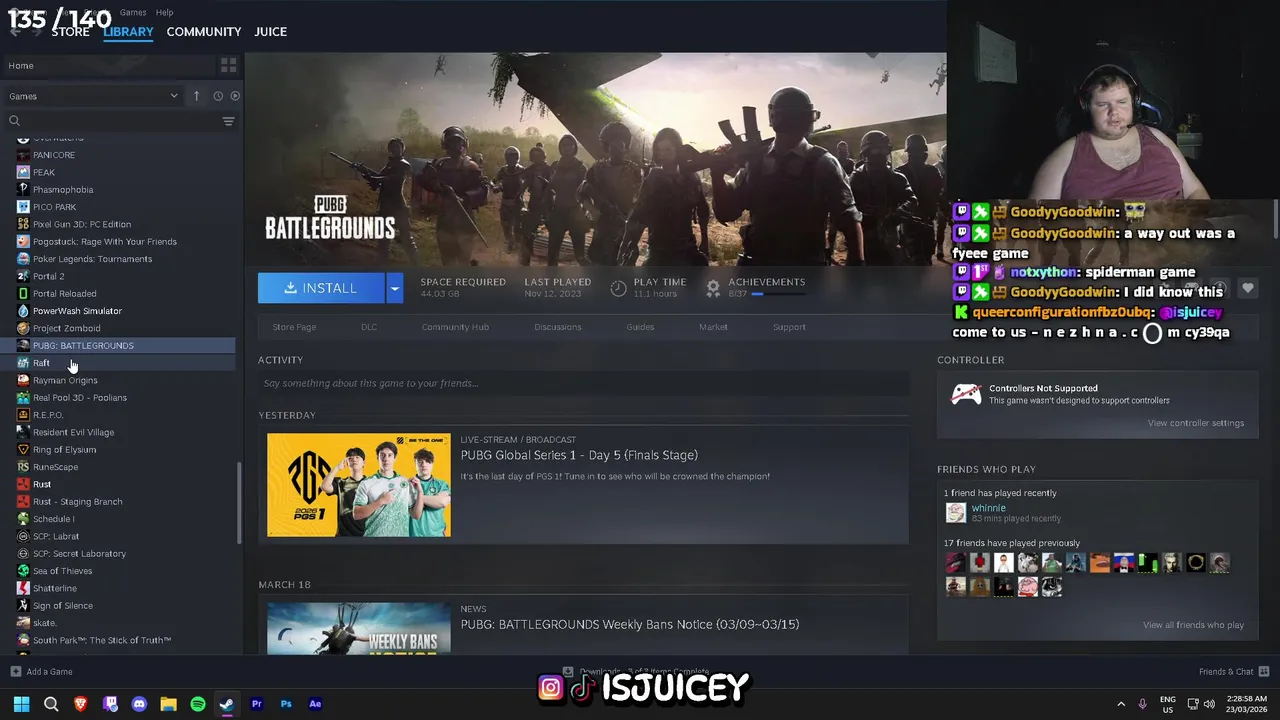
Task: Click the Steam taskbar icon
Action: (227, 704)
